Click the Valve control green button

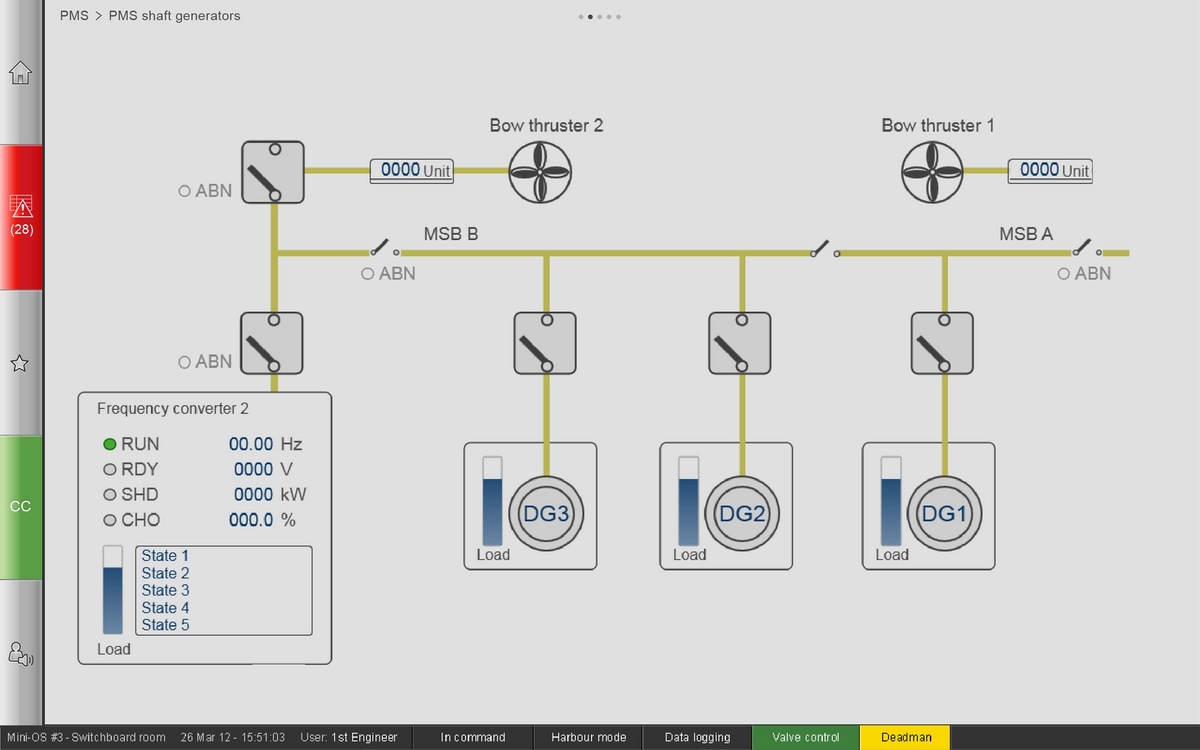(x=806, y=738)
